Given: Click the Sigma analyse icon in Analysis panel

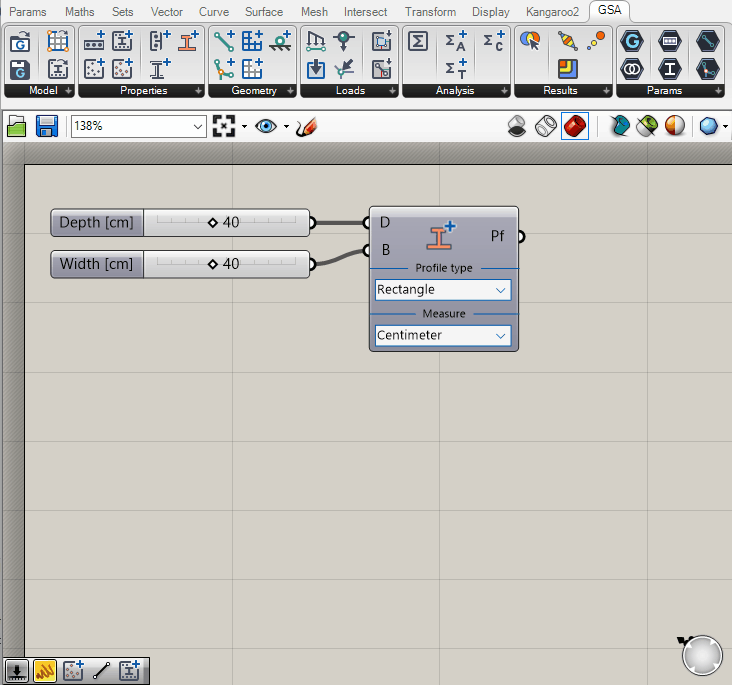Looking at the screenshot, I should pos(420,41).
